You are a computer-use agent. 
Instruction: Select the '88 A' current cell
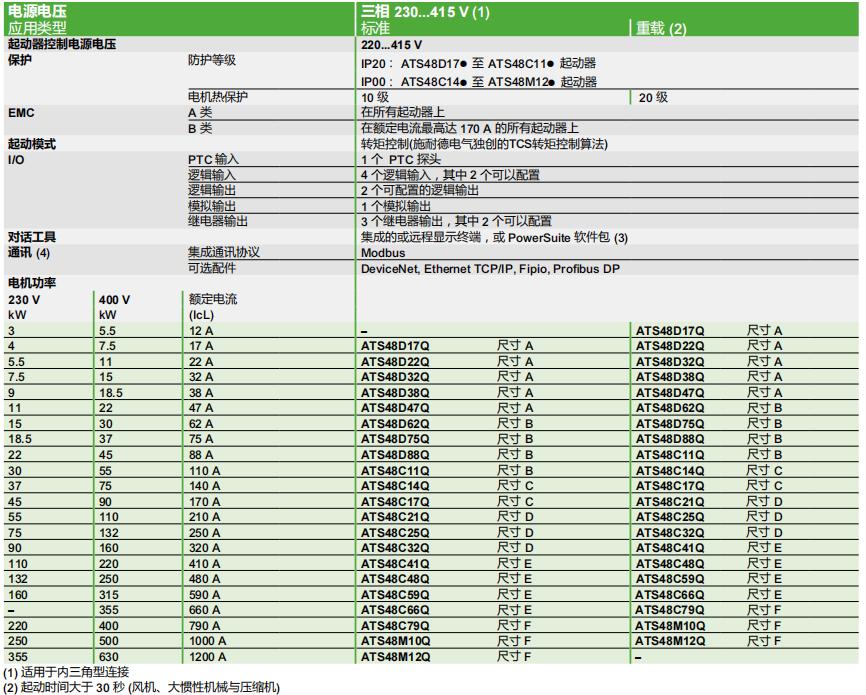coord(201,455)
